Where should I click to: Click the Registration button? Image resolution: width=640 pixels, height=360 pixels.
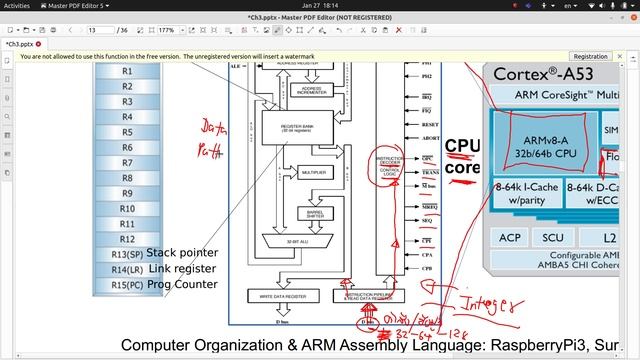[x=590, y=56]
